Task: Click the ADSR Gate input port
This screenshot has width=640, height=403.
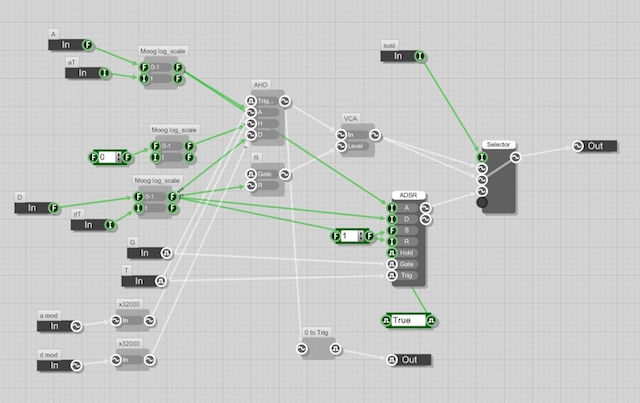Action: point(390,264)
